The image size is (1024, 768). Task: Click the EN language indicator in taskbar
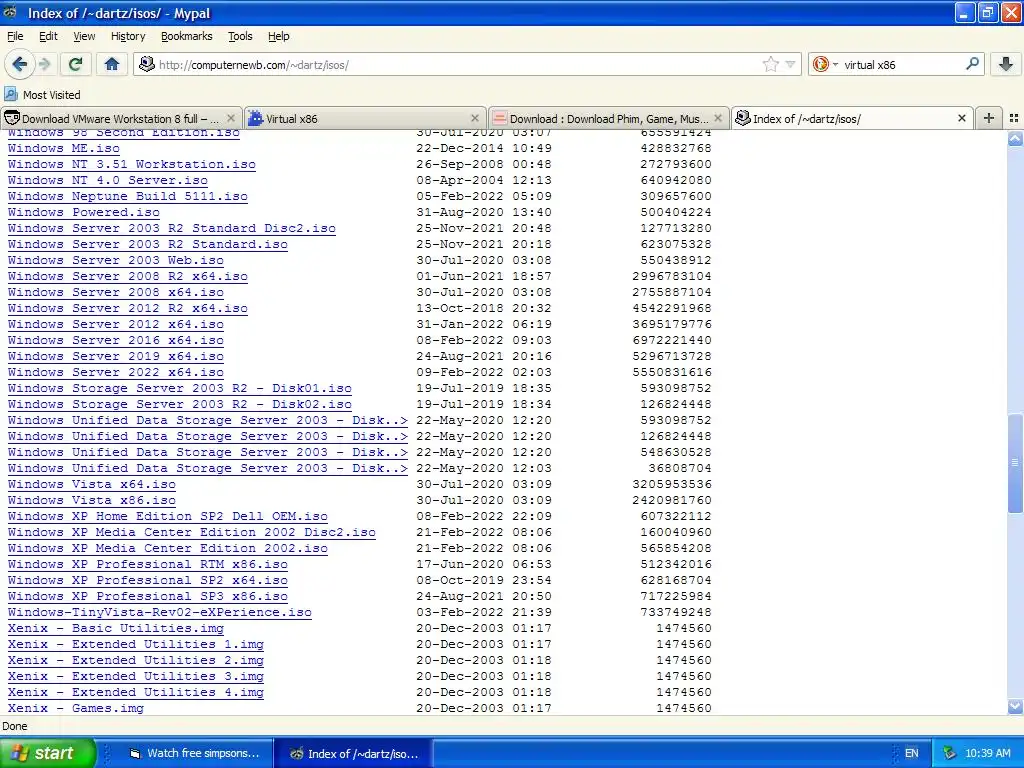click(912, 753)
